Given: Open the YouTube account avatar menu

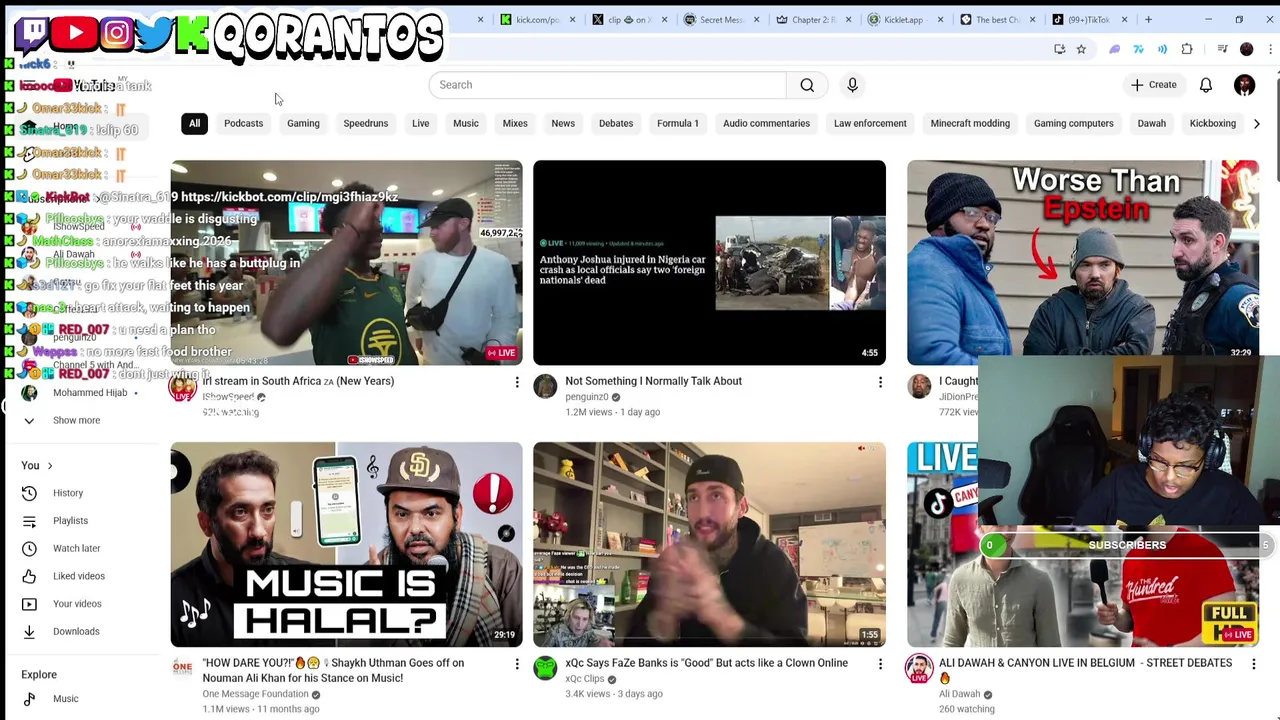Looking at the screenshot, I should (x=1244, y=85).
